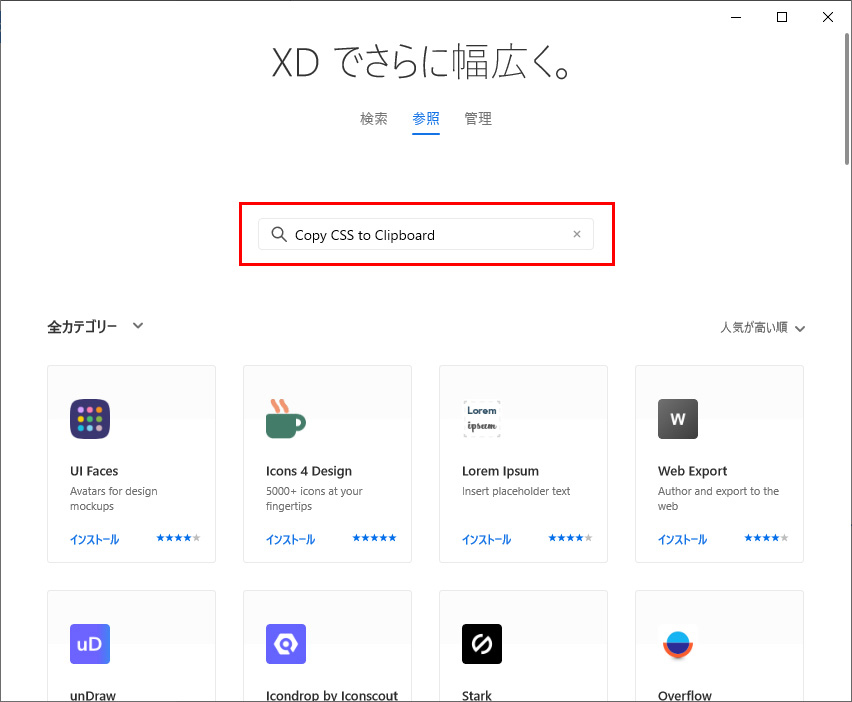Switch to the 管理 tab
This screenshot has width=852, height=702.
(x=478, y=118)
